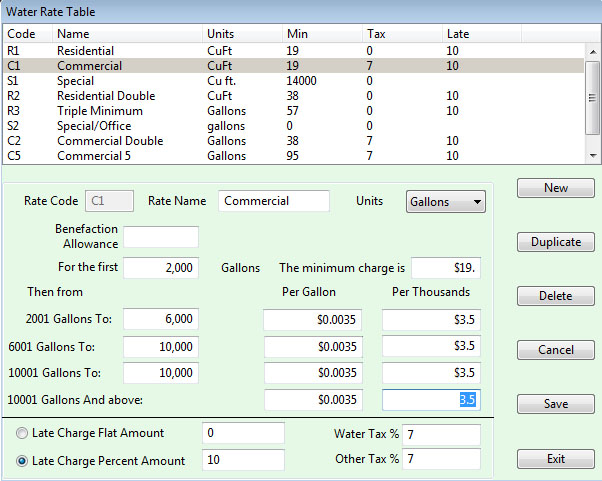This screenshot has width=602, height=481.
Task: Click the Rate Code field
Action: click(x=109, y=201)
